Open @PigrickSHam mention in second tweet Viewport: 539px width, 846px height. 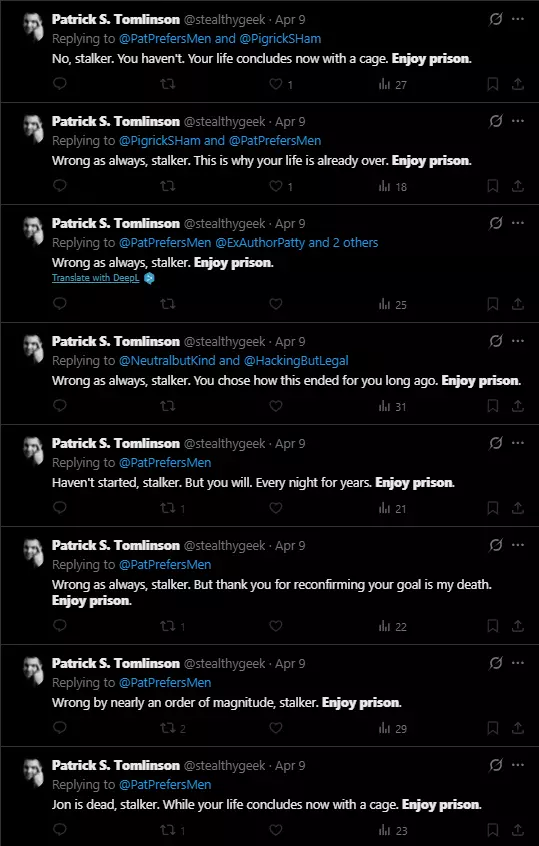[x=159, y=140]
